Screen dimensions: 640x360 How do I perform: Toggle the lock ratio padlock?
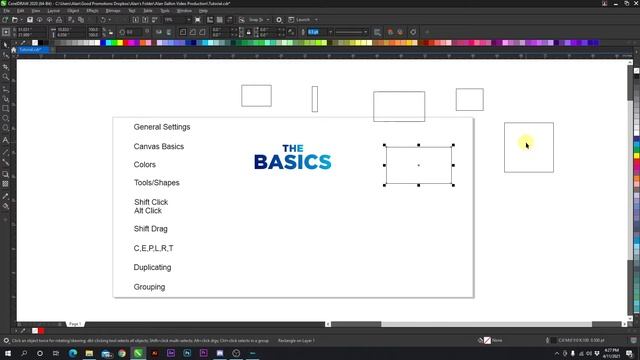111,32
